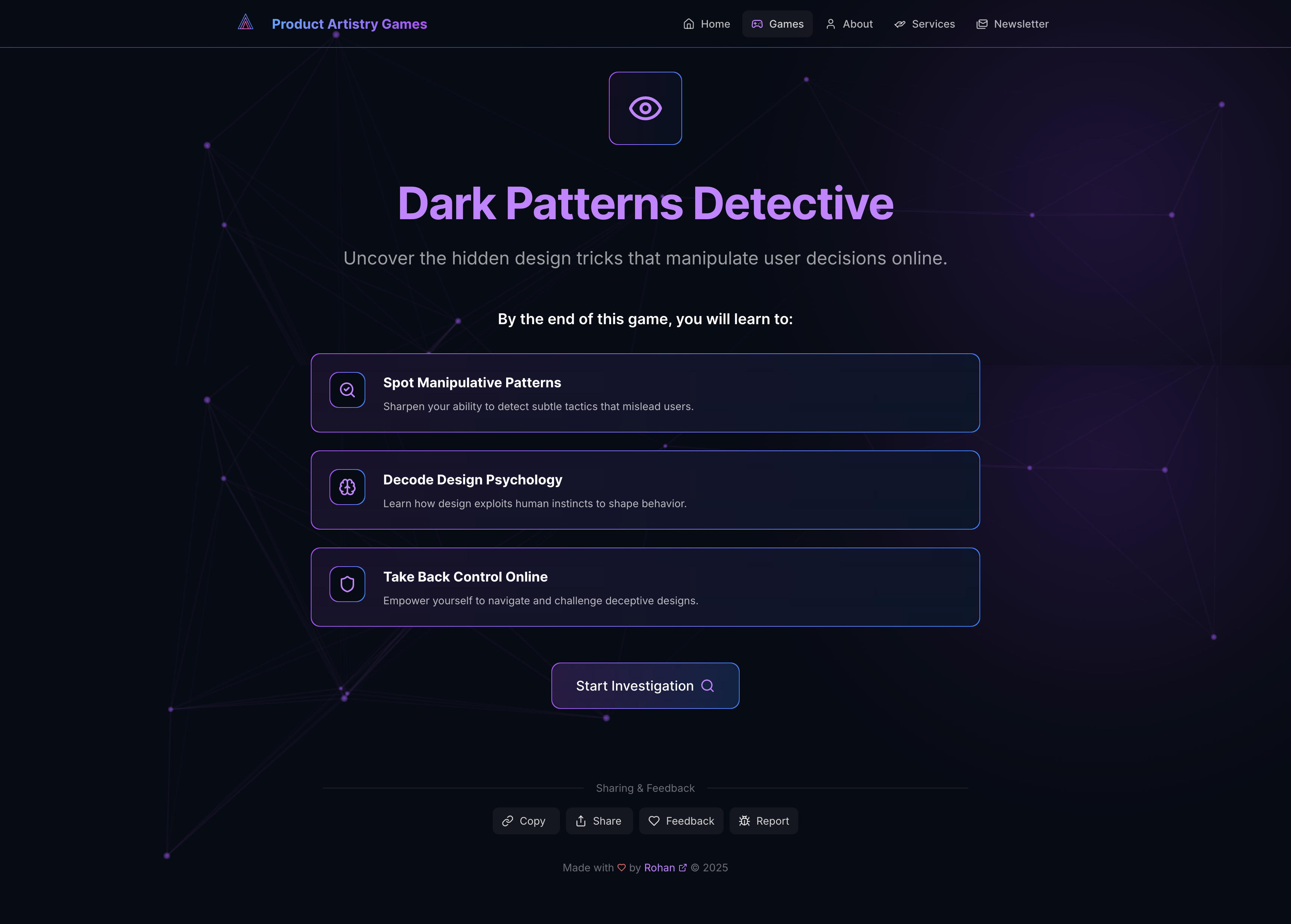Click the Copy link button
Image resolution: width=1291 pixels, height=924 pixels.
pos(525,821)
